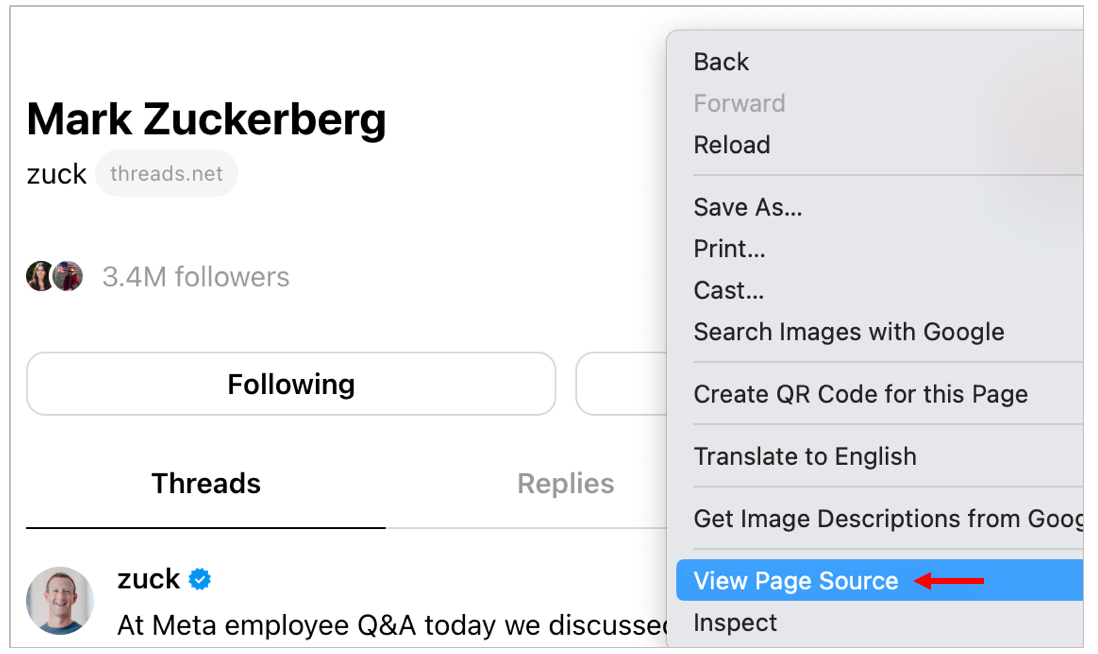Viewport: 1098px width, 654px height.
Task: Click the threads.net badge
Action: pos(167,173)
